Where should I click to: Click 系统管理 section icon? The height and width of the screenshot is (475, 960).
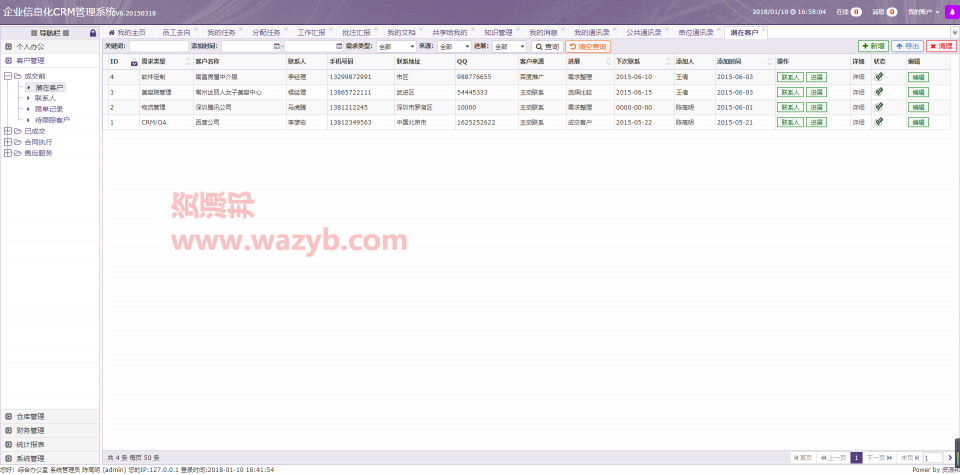[9, 458]
